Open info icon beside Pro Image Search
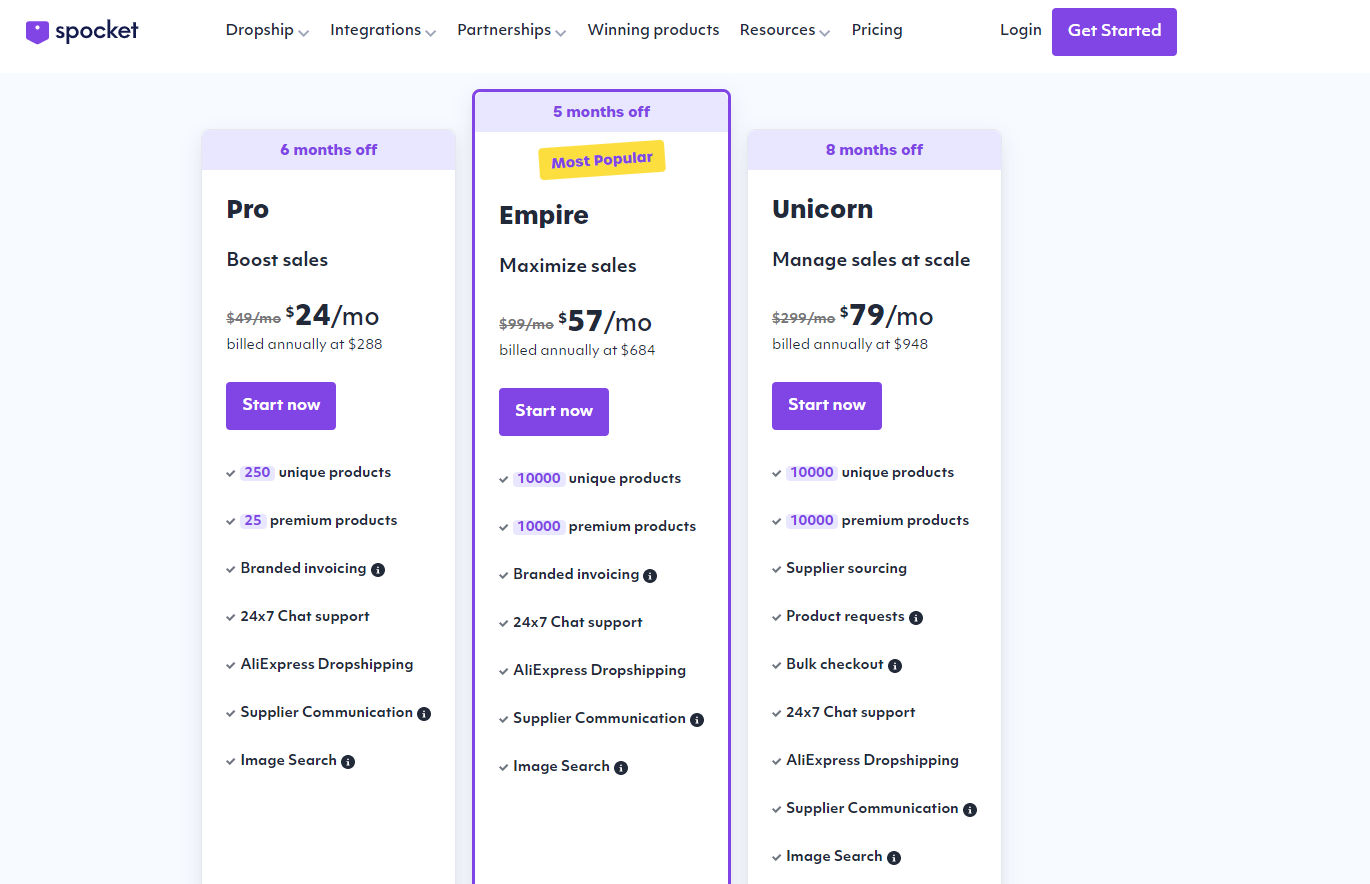This screenshot has width=1370, height=884. (348, 762)
